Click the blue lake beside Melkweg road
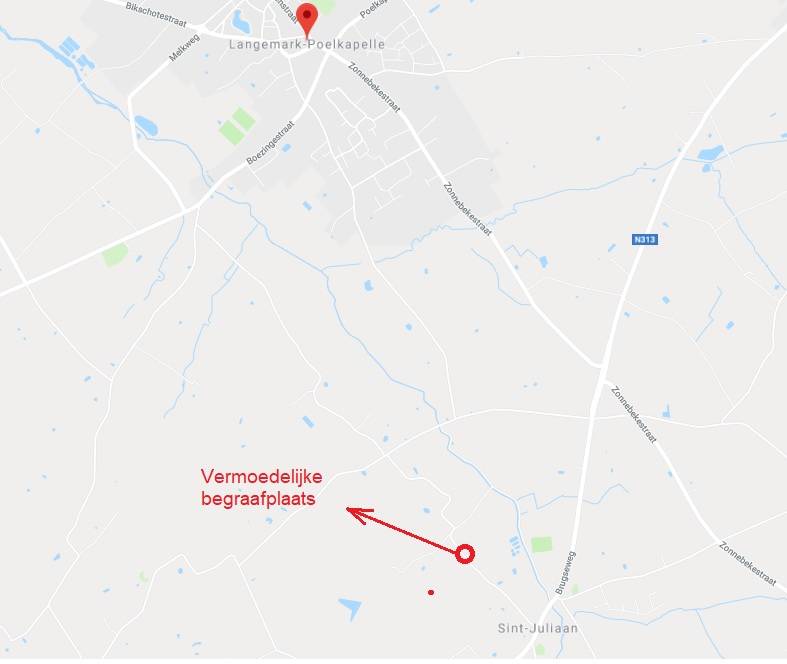The width and height of the screenshot is (787, 664). coord(146,125)
